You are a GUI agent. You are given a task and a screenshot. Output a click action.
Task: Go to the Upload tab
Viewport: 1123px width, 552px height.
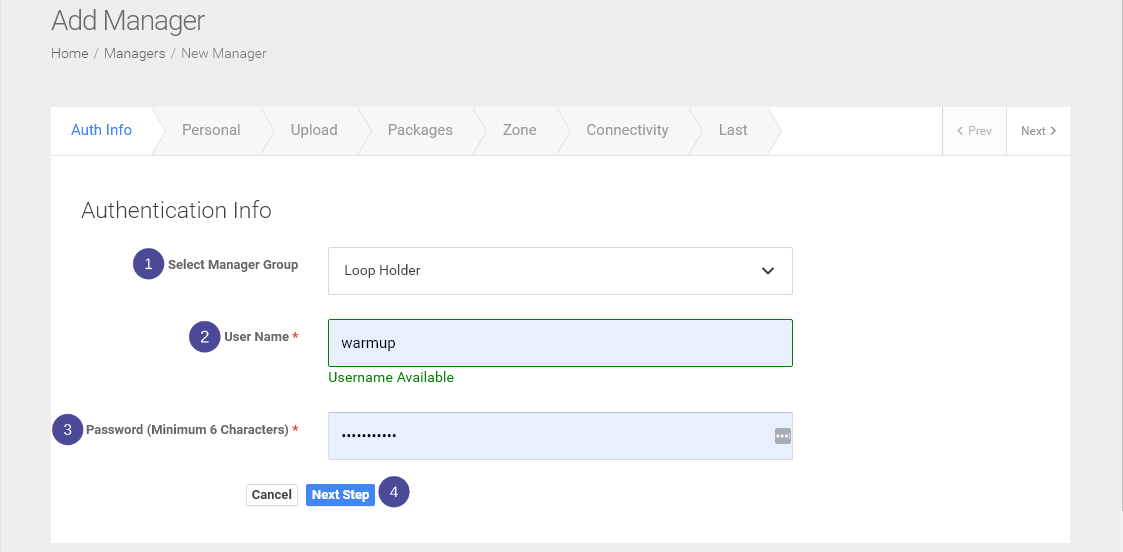pyautogui.click(x=314, y=130)
